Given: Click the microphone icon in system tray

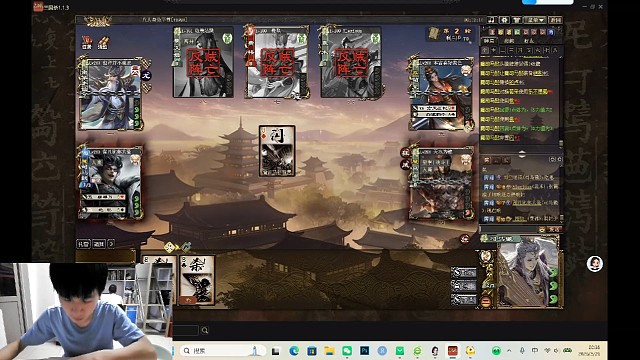Looking at the screenshot, I should (x=522, y=351).
